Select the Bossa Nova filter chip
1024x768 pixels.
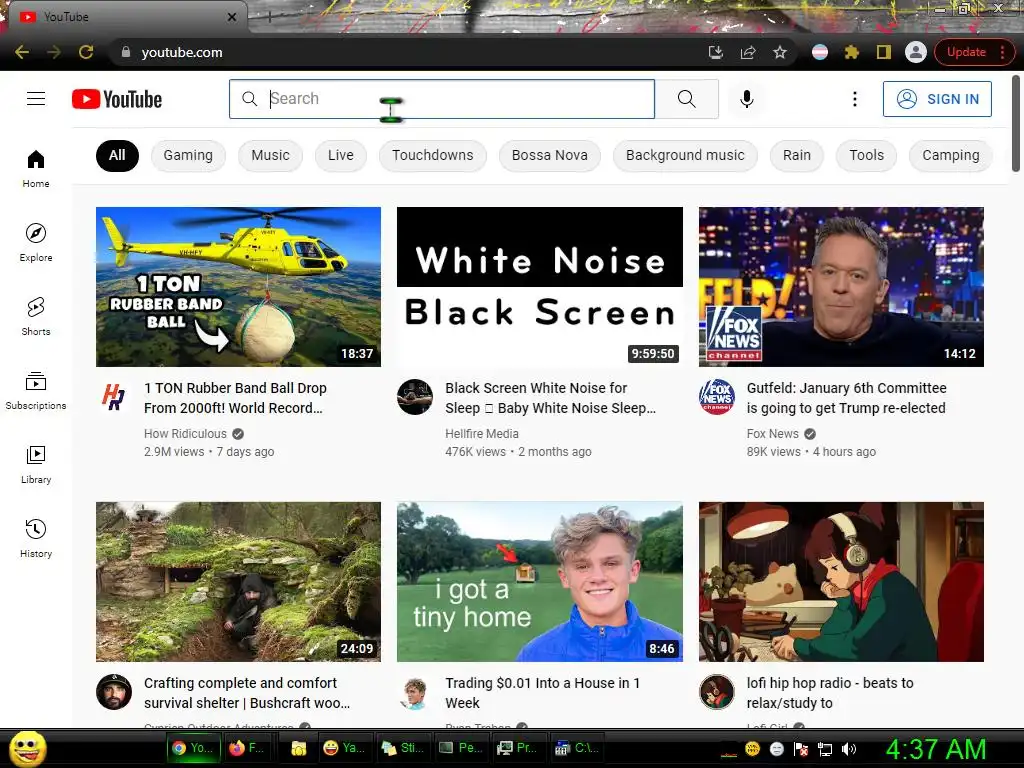(x=550, y=155)
